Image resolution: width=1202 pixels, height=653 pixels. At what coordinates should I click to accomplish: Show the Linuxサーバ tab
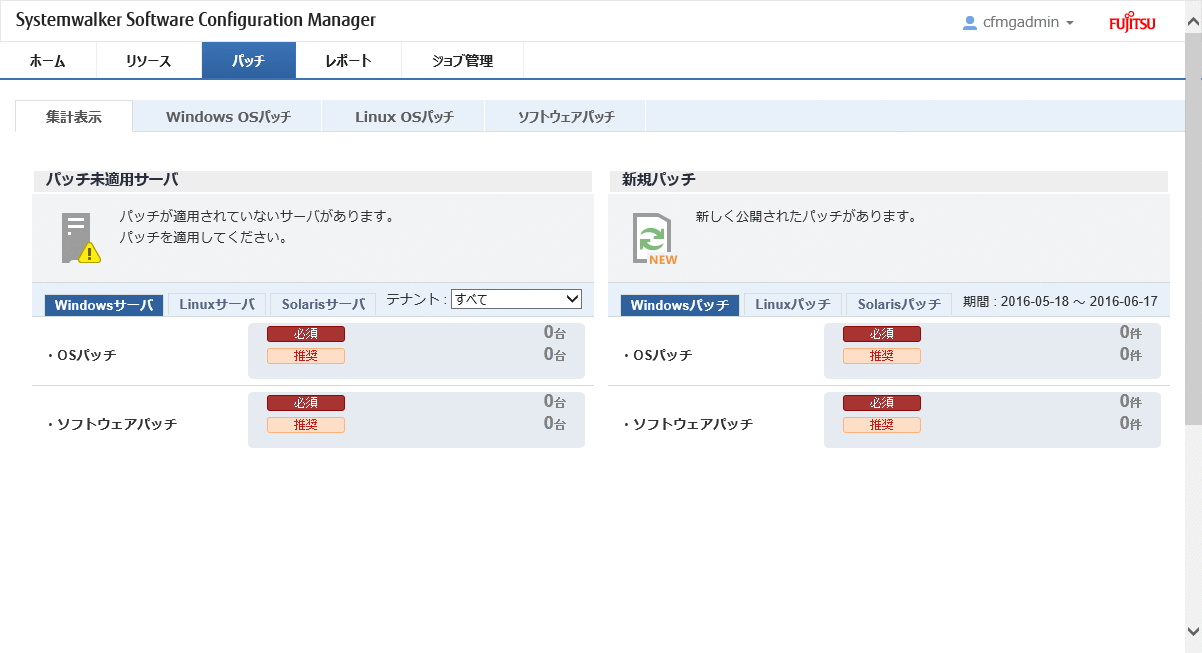(217, 304)
